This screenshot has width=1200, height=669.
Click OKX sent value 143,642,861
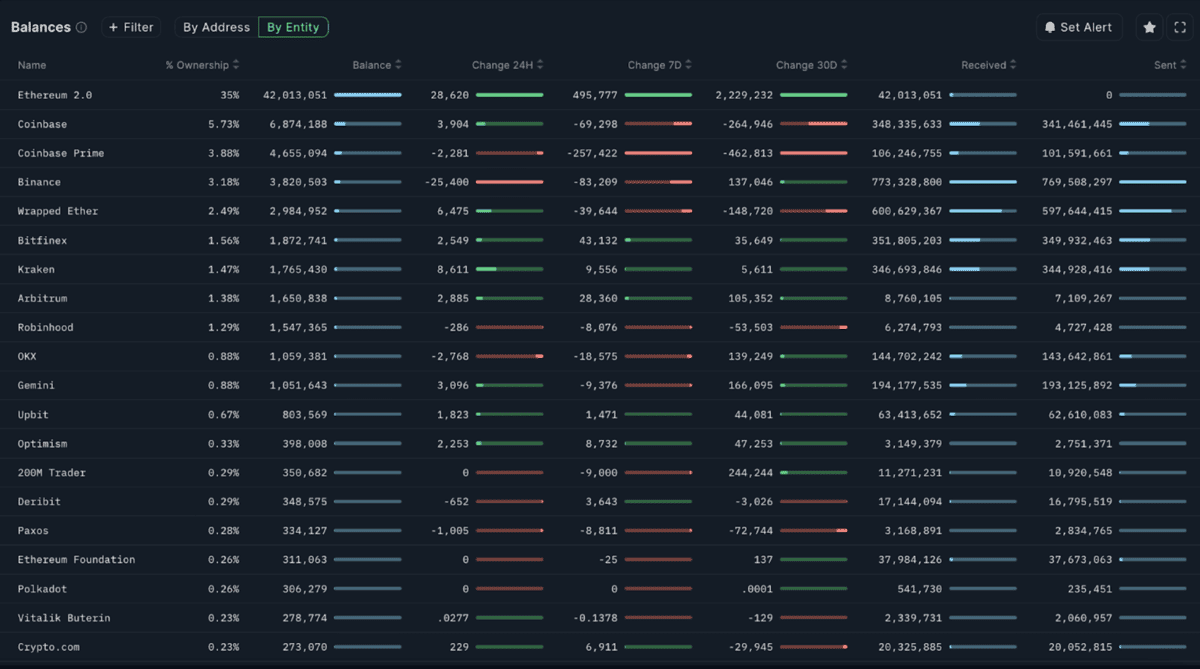(1076, 356)
